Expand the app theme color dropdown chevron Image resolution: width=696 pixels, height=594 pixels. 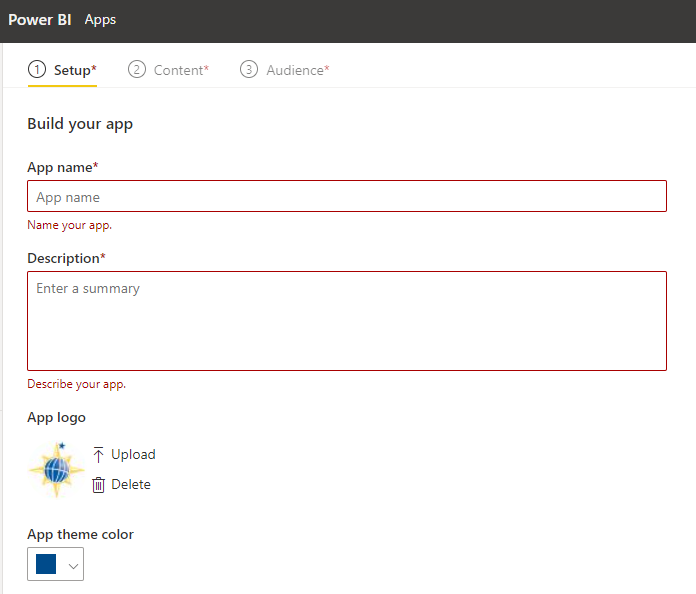(x=73, y=566)
